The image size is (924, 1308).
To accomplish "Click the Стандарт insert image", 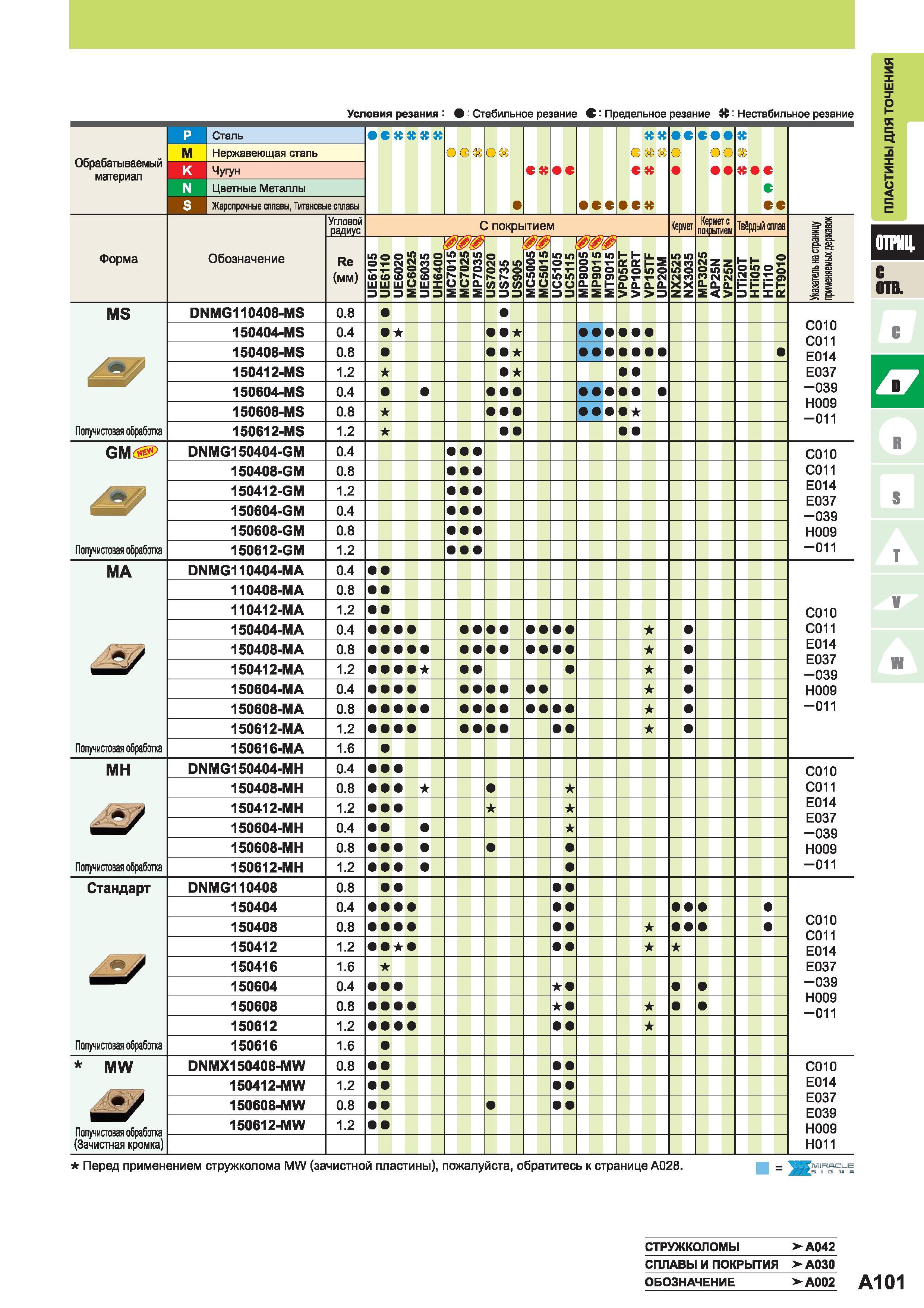I will [118, 968].
